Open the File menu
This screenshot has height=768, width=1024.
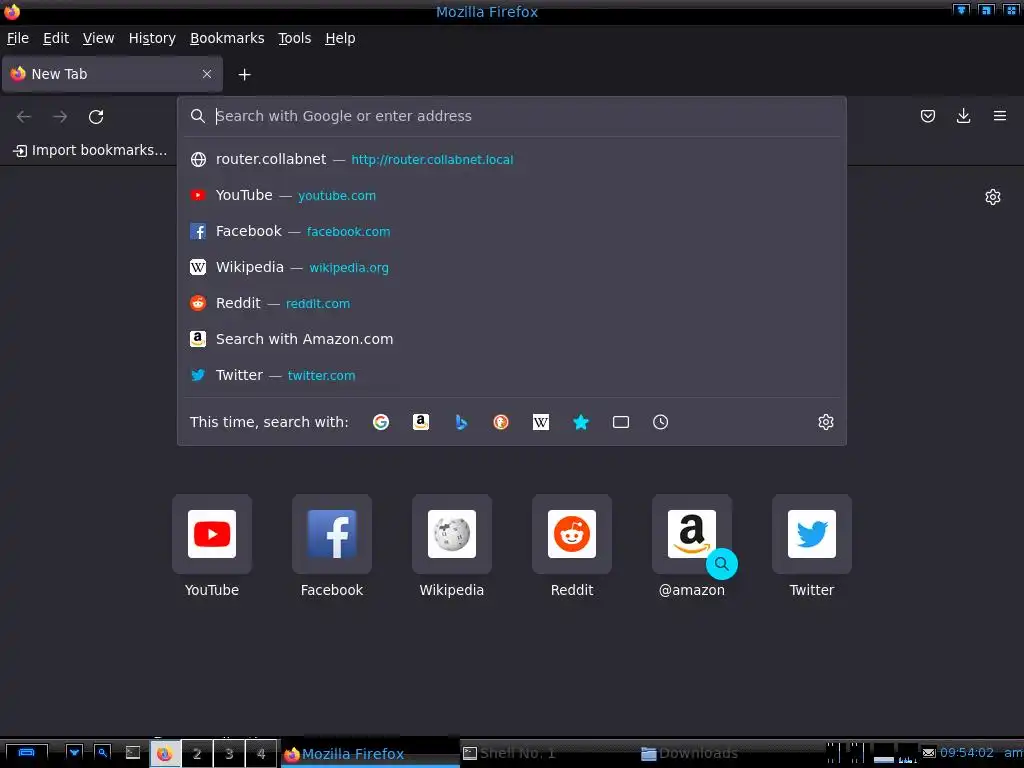18,38
